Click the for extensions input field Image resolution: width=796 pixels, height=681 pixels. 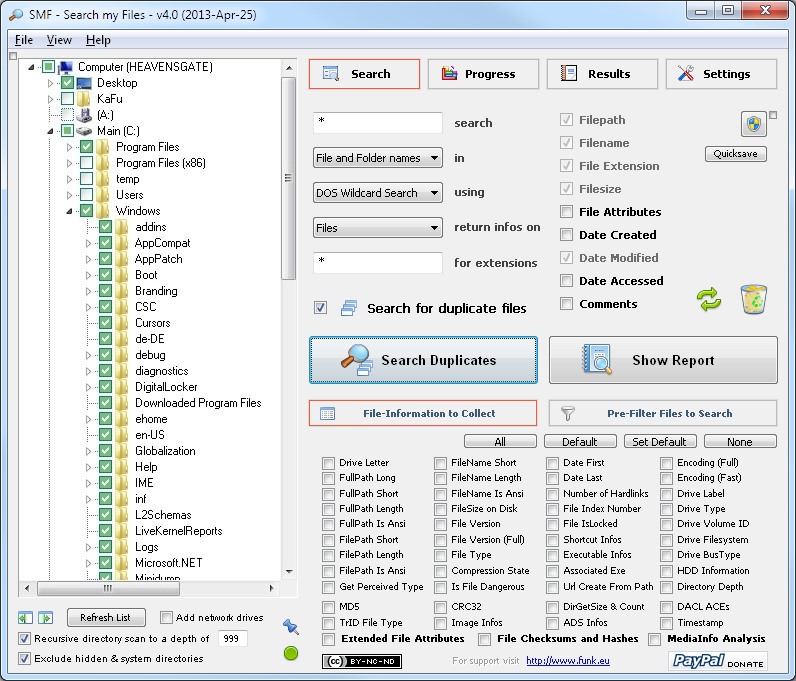tap(378, 263)
